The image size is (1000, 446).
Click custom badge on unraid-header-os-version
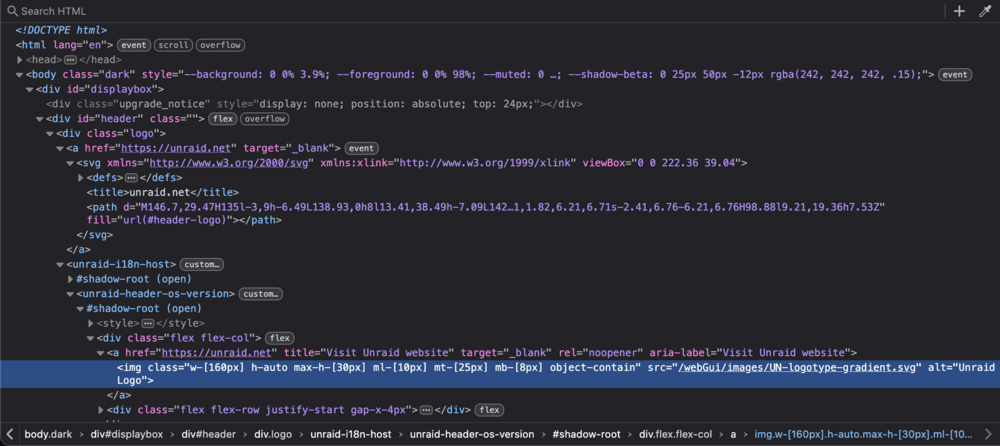pyautogui.click(x=261, y=294)
